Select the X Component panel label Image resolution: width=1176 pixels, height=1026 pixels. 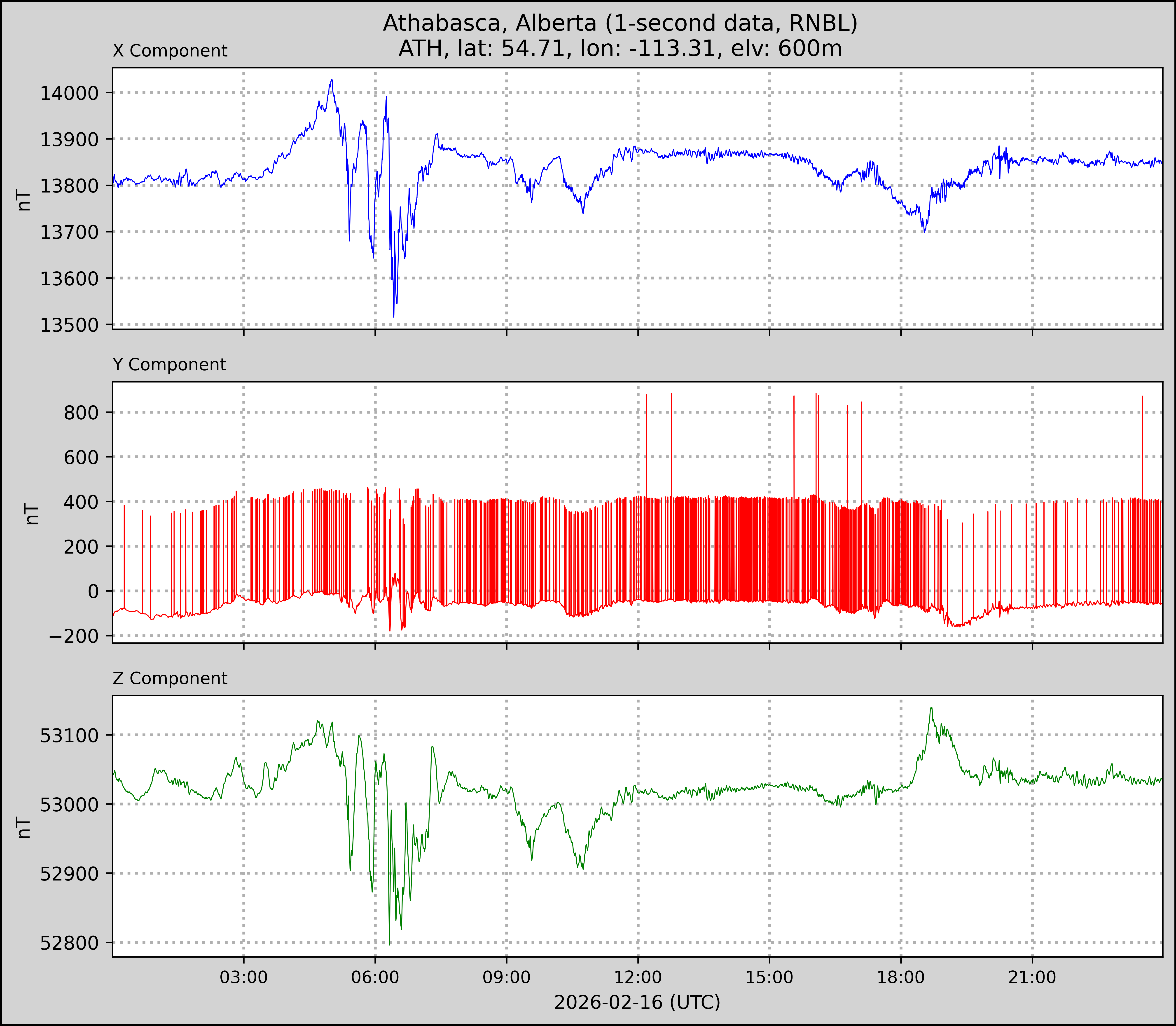tap(170, 51)
